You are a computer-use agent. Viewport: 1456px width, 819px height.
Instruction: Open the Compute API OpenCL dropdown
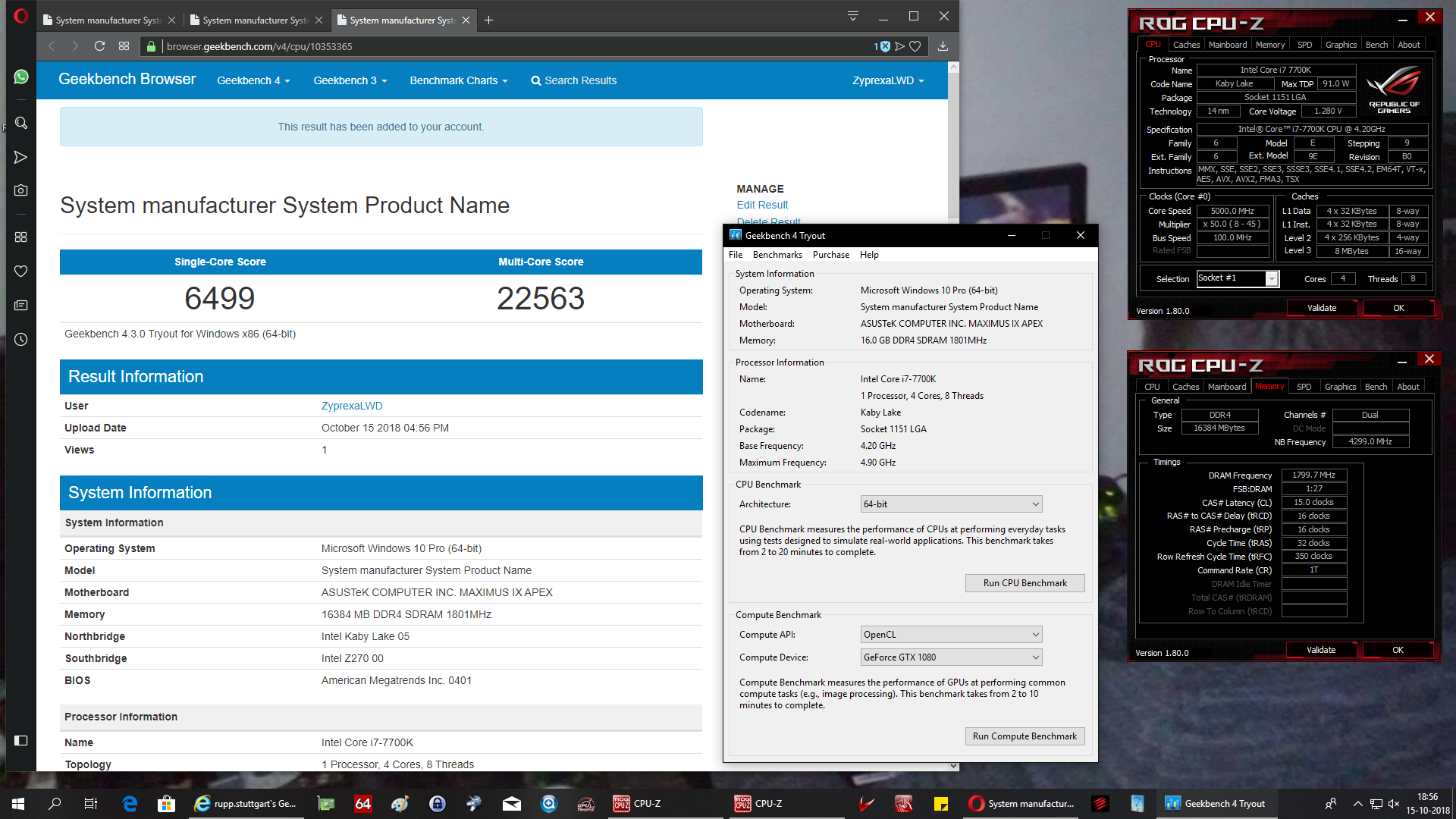pos(951,635)
